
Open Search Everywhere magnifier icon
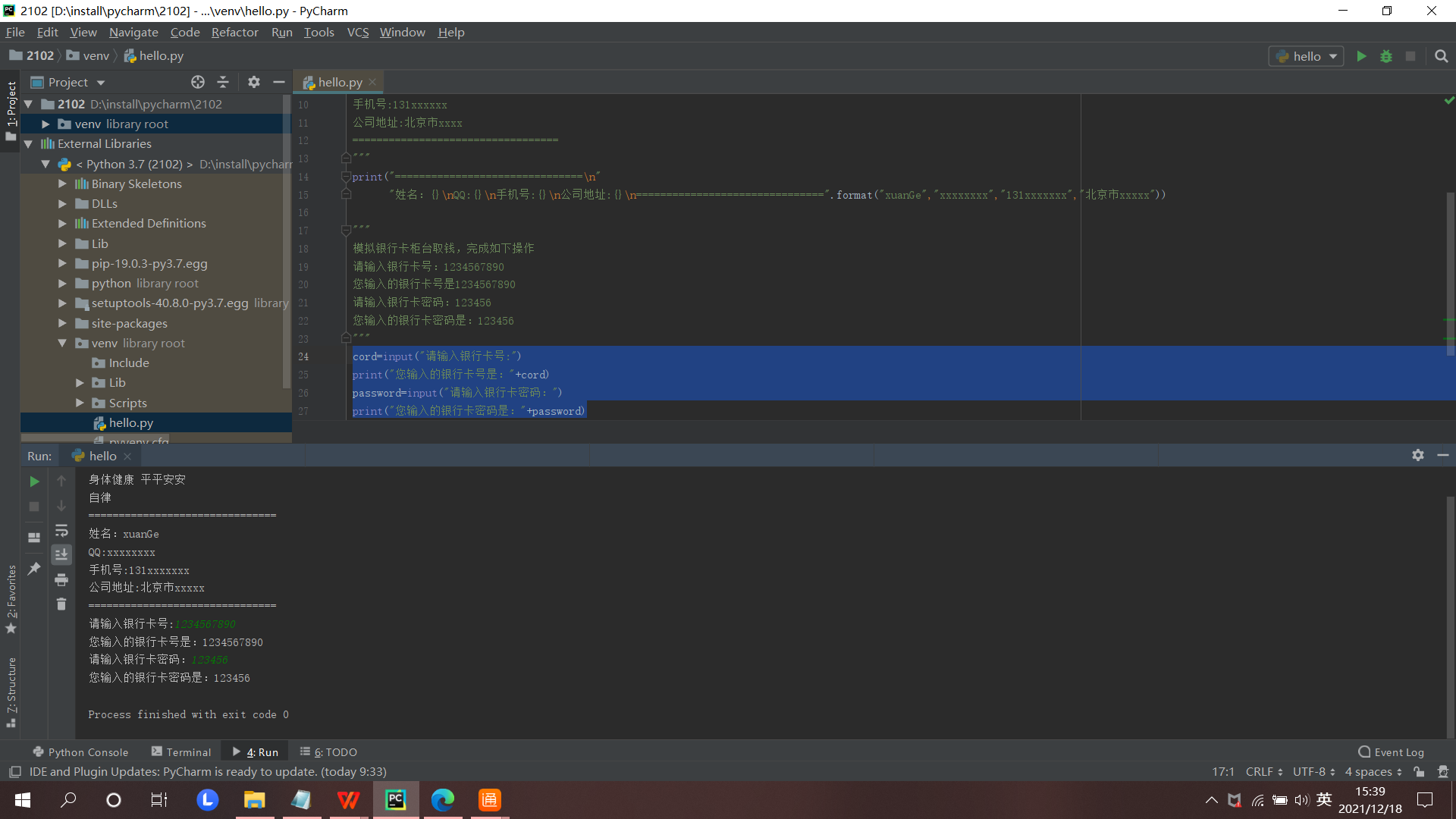pos(1441,56)
